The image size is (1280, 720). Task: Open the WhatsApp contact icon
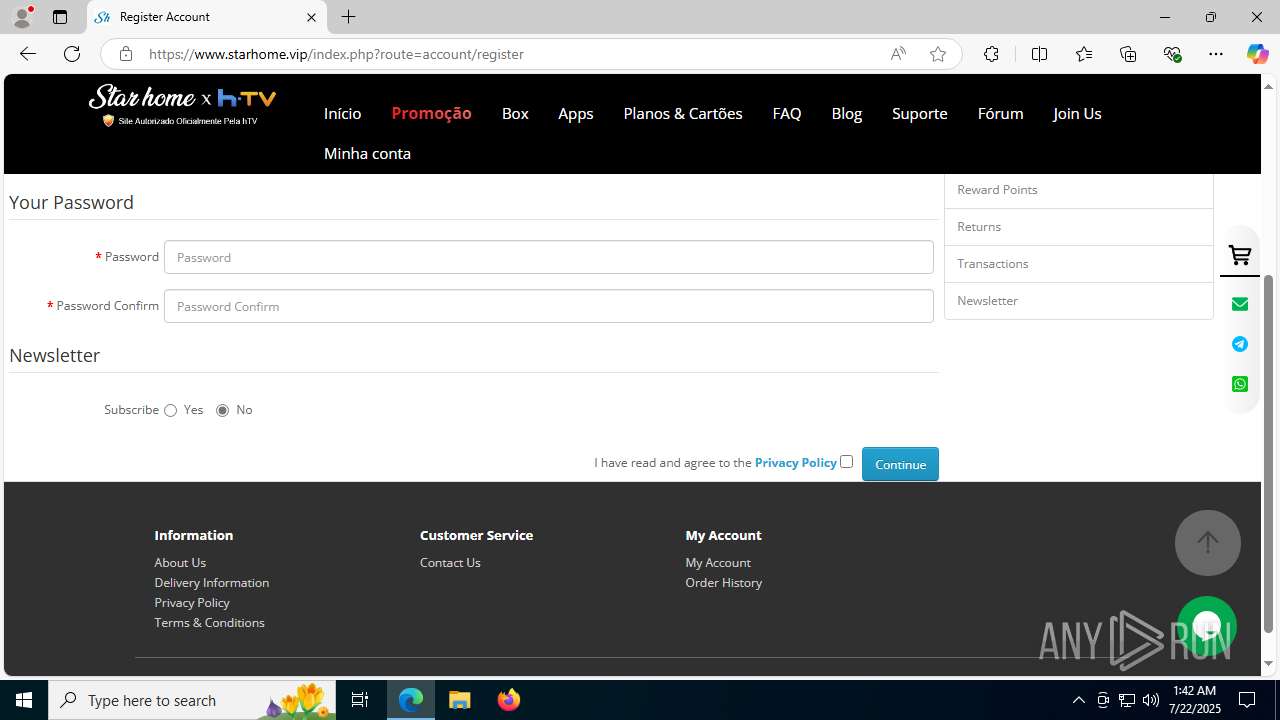1240,384
